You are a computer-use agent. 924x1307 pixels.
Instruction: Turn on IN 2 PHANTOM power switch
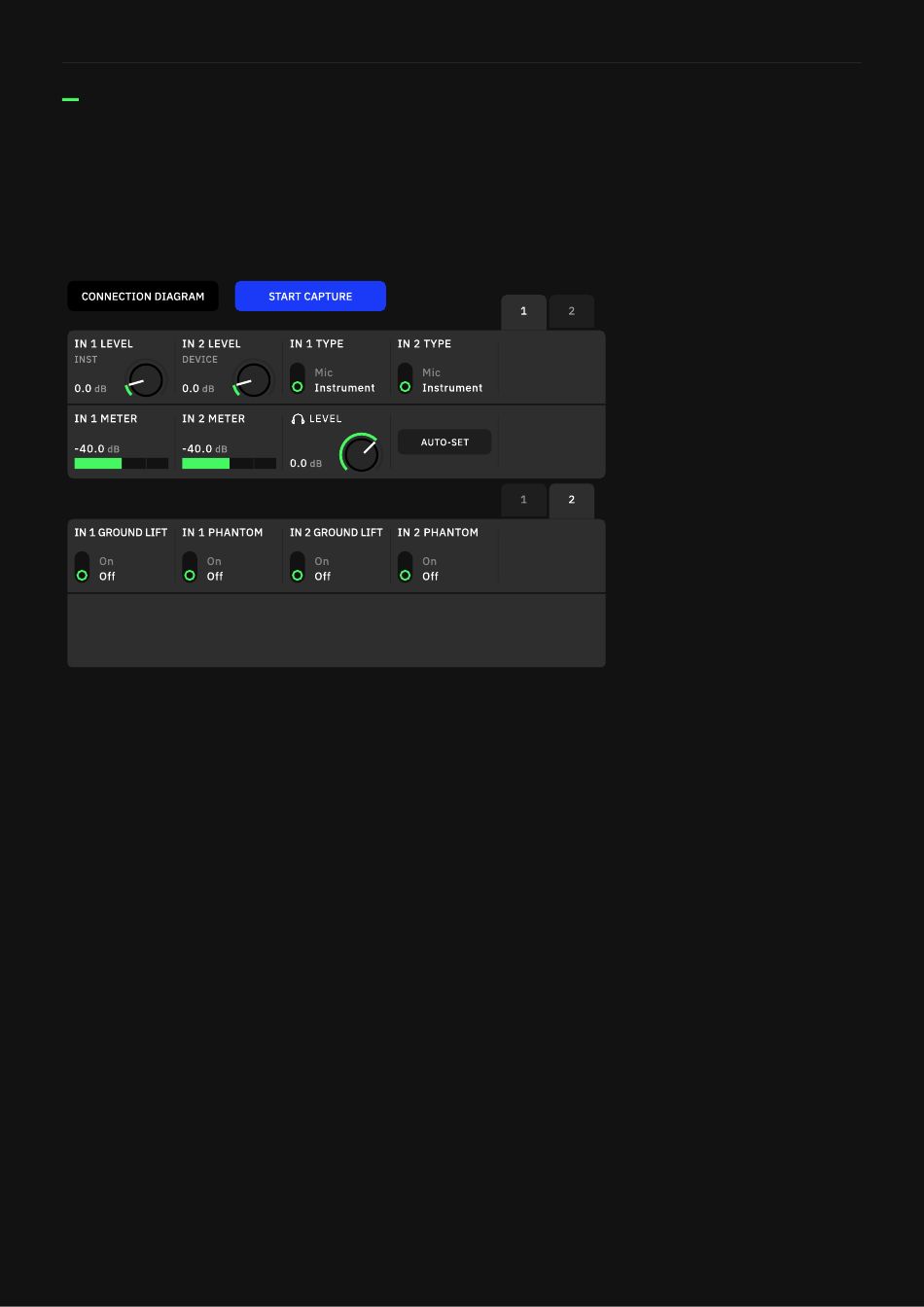tap(405, 568)
